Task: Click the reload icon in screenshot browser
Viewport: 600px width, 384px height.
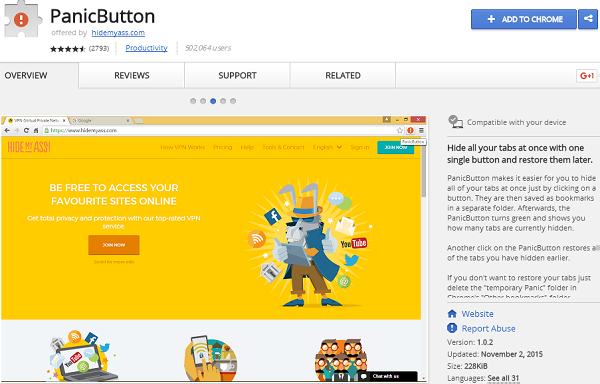Action: (26, 130)
